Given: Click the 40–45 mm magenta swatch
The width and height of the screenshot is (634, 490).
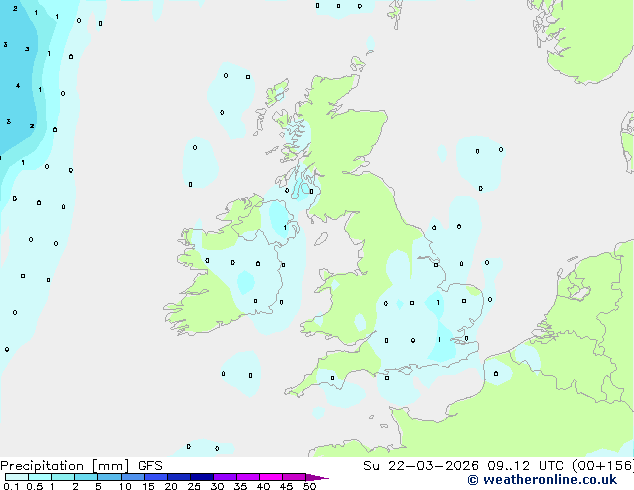Looking at the screenshot, I should pyautogui.click(x=271, y=477).
